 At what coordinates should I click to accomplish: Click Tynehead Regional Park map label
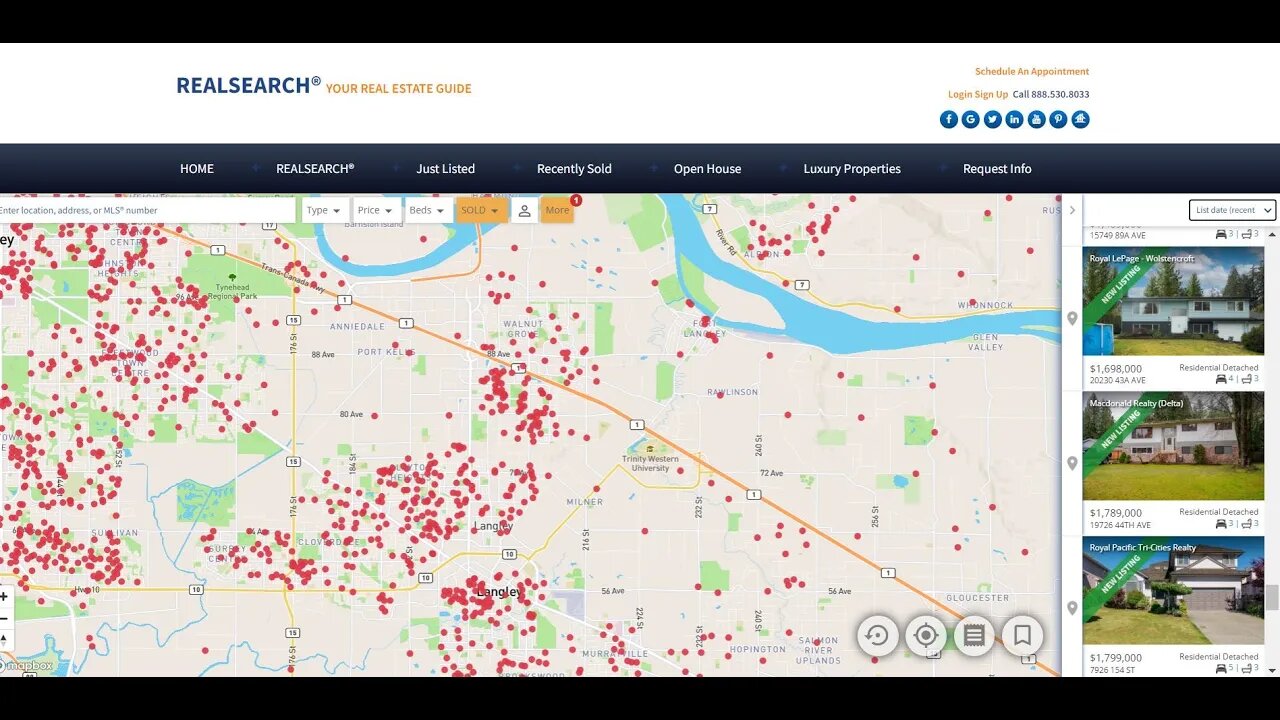coord(232,292)
